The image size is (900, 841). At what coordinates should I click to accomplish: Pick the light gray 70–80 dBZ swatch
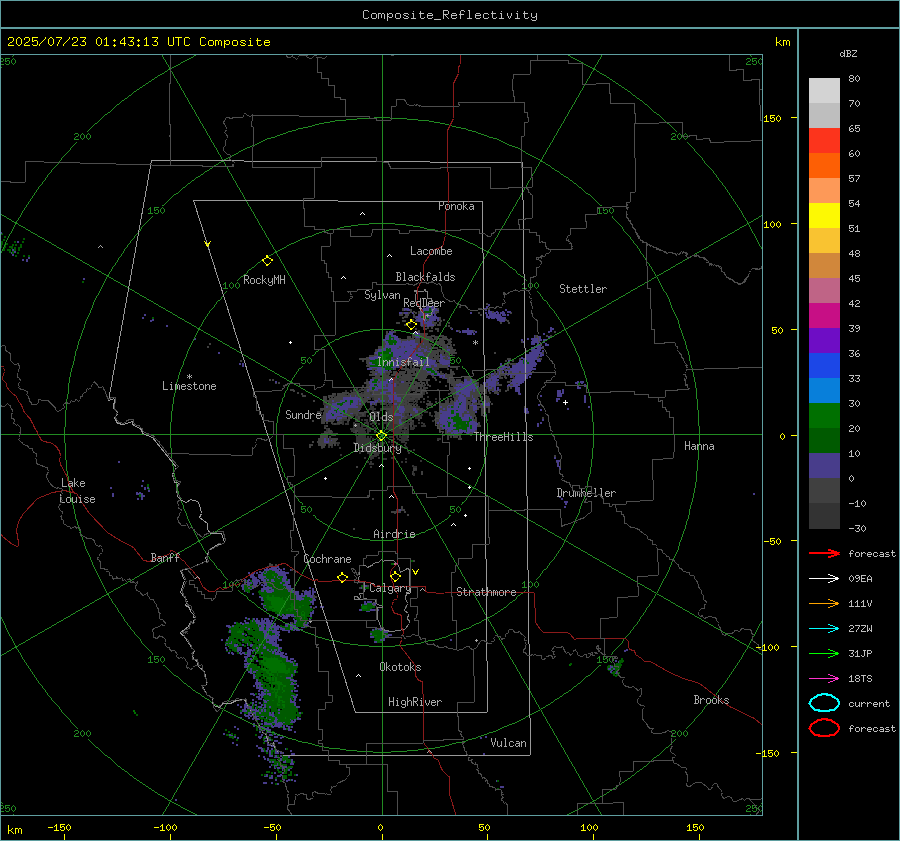824,91
